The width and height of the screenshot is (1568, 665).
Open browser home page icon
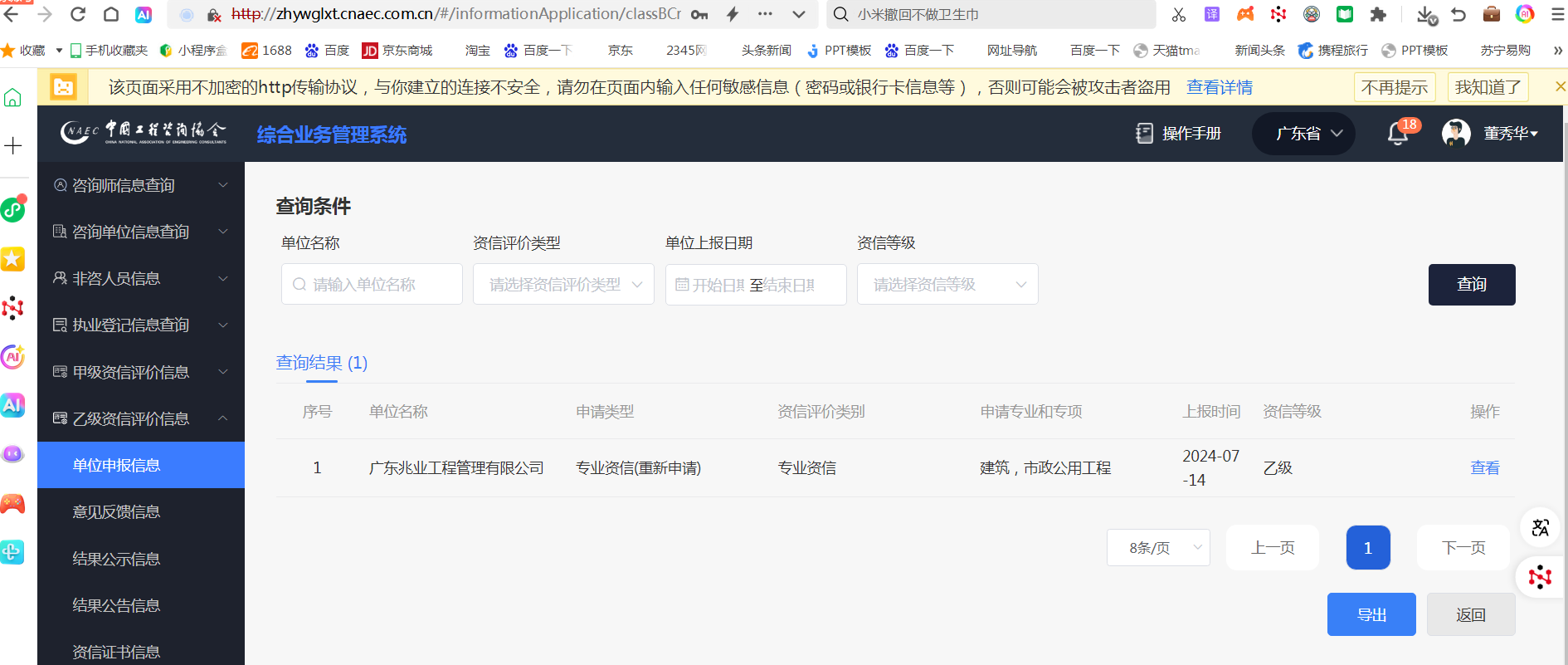111,14
